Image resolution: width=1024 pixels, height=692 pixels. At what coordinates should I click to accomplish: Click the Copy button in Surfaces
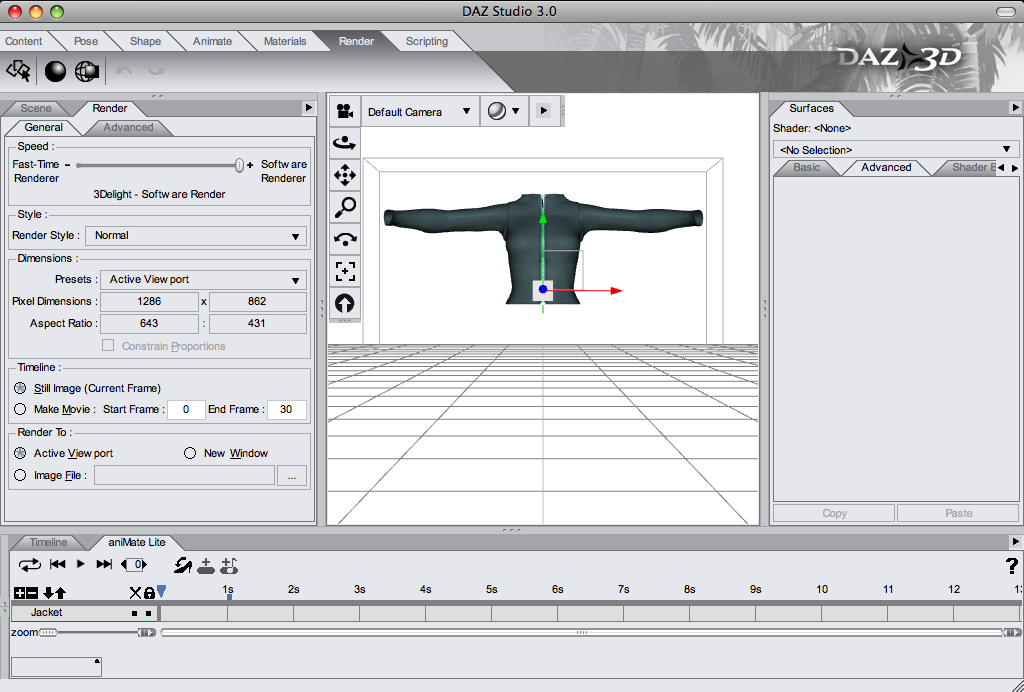click(834, 513)
